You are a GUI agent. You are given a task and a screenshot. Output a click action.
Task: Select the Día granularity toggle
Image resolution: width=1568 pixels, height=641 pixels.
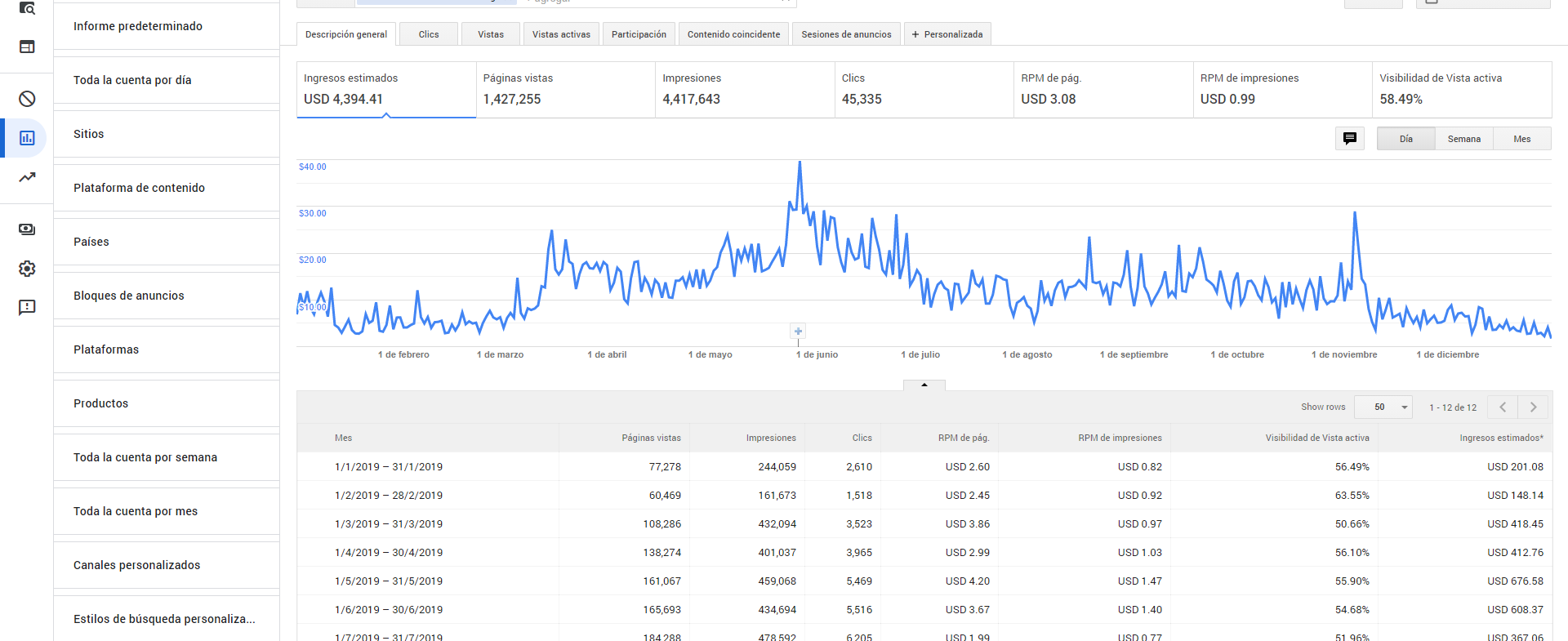coord(1405,139)
